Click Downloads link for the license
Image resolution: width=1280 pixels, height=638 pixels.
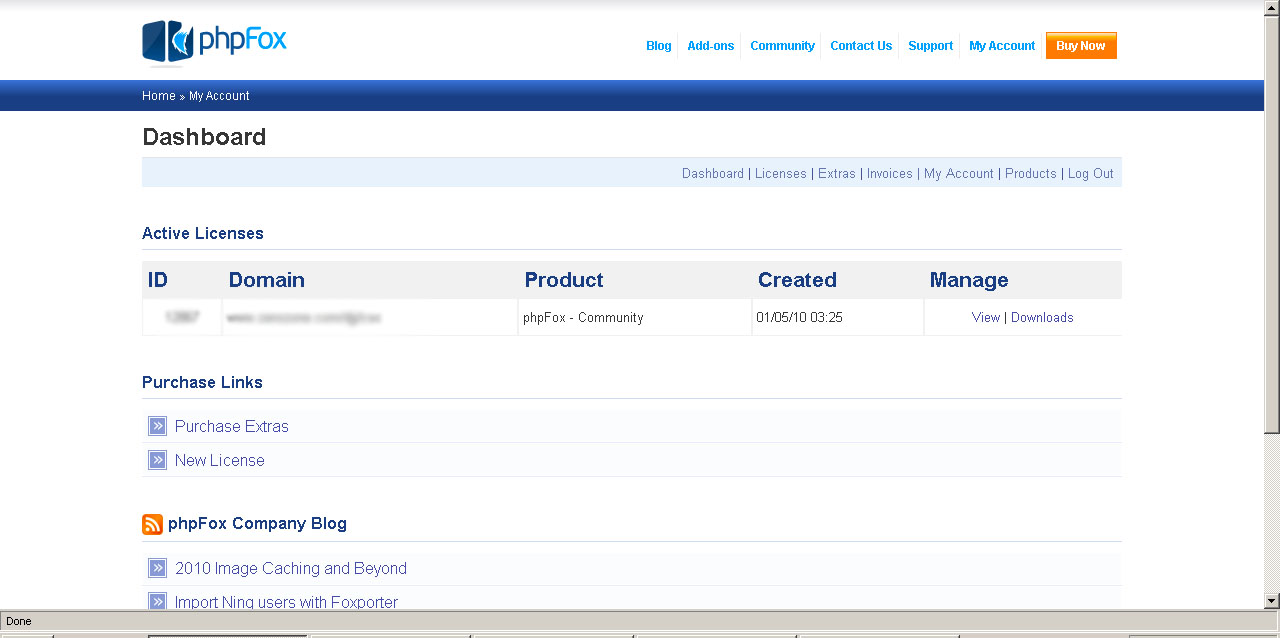pos(1042,318)
